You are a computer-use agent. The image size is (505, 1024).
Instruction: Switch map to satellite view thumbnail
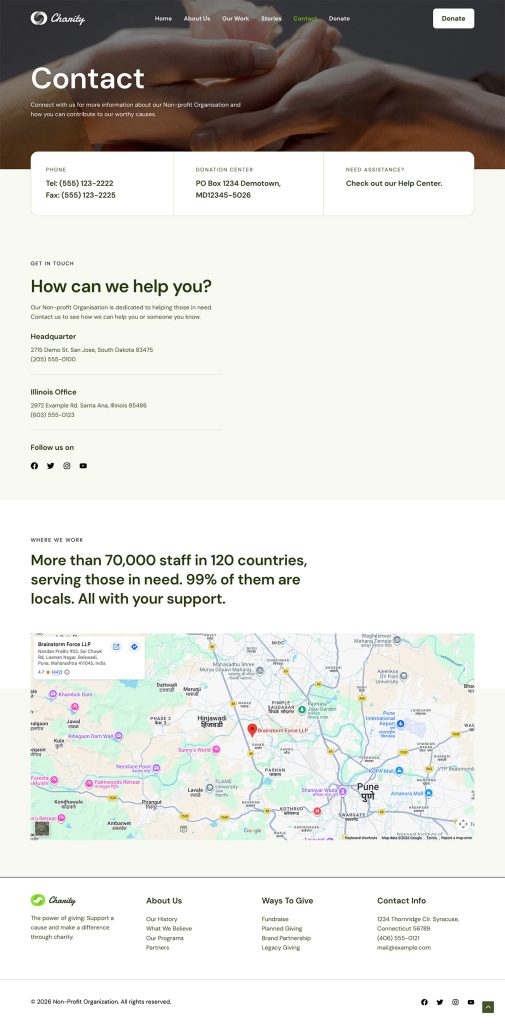point(42,828)
